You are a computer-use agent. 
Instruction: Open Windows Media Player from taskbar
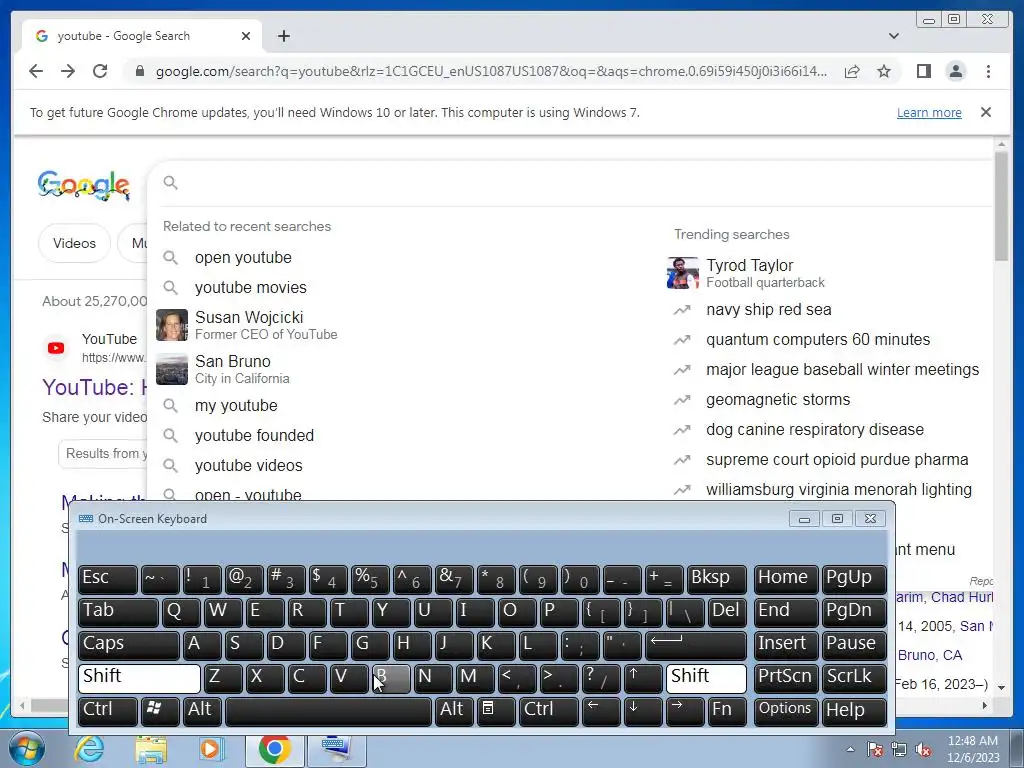coord(211,750)
